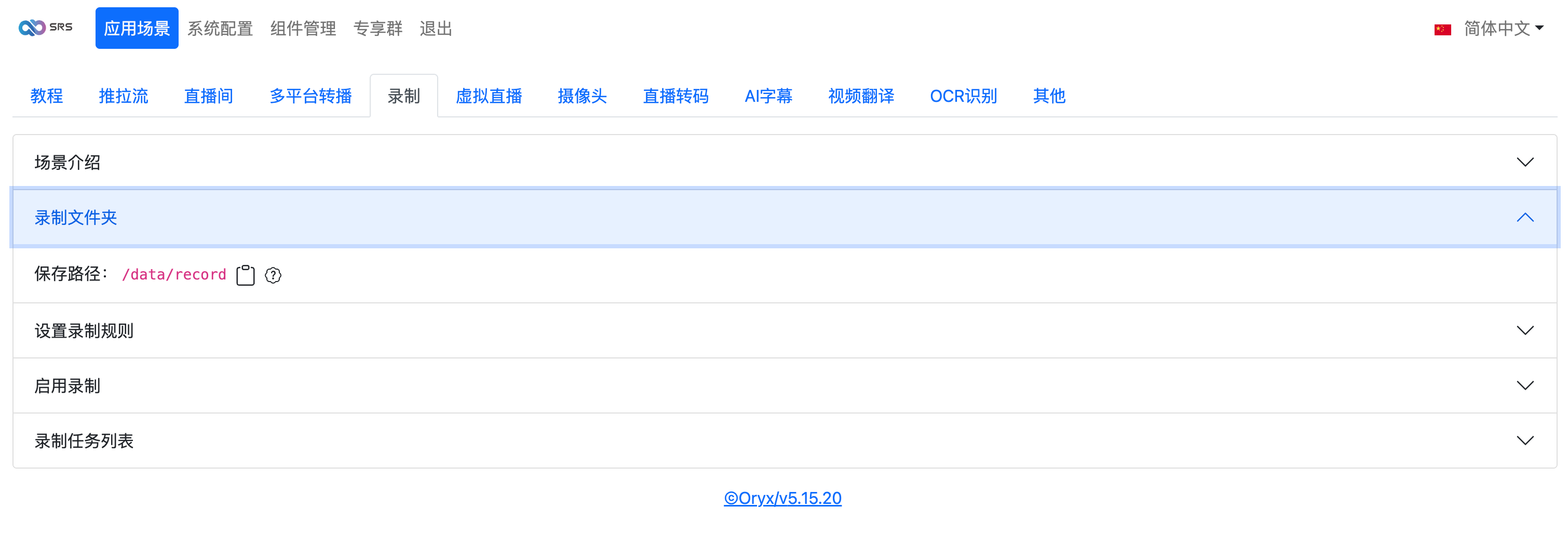The image size is (1568, 533).
Task: Expand the 录制任务列表 section
Action: (x=785, y=441)
